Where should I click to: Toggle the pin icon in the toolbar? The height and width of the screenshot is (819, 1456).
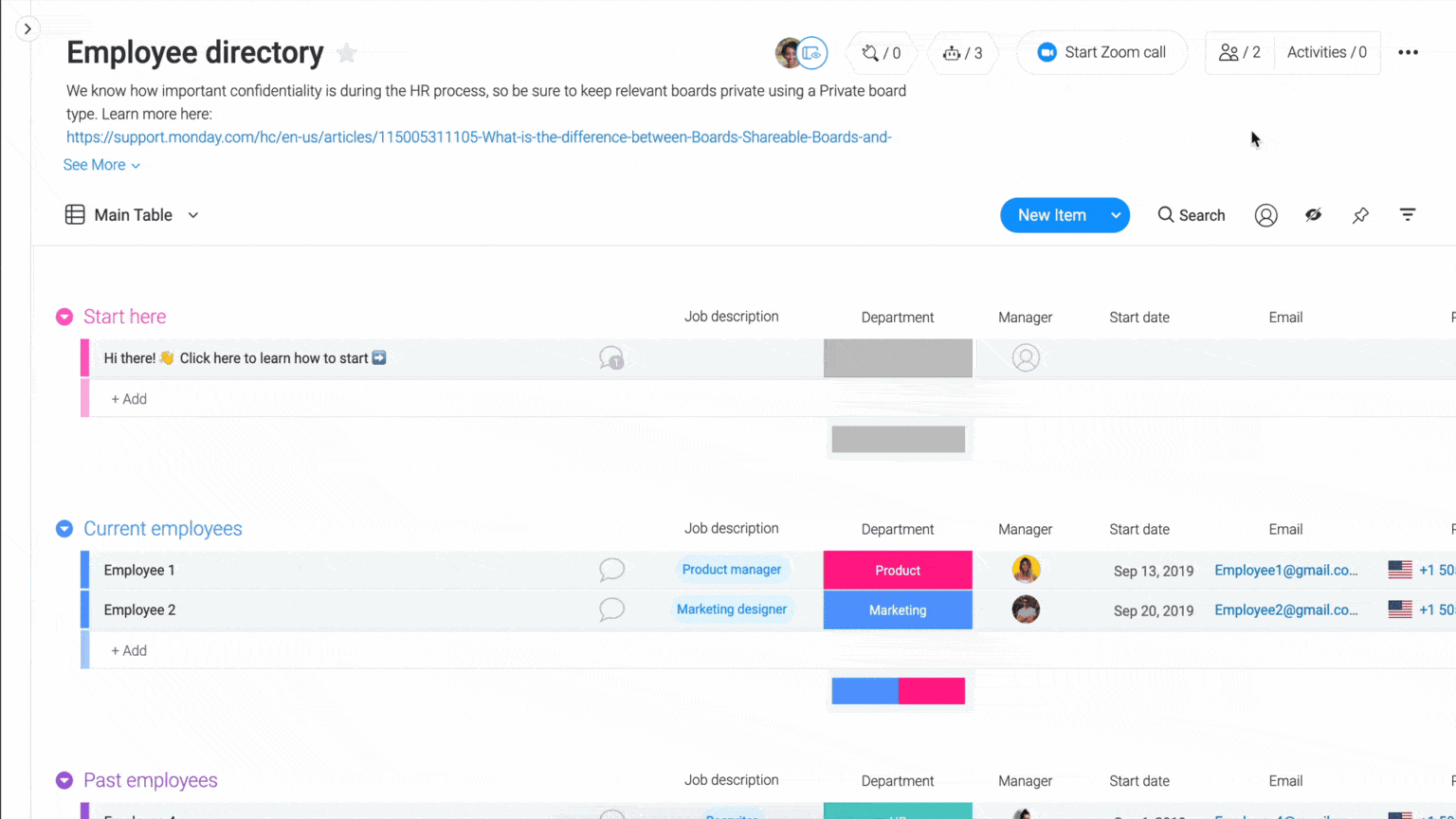(1360, 215)
